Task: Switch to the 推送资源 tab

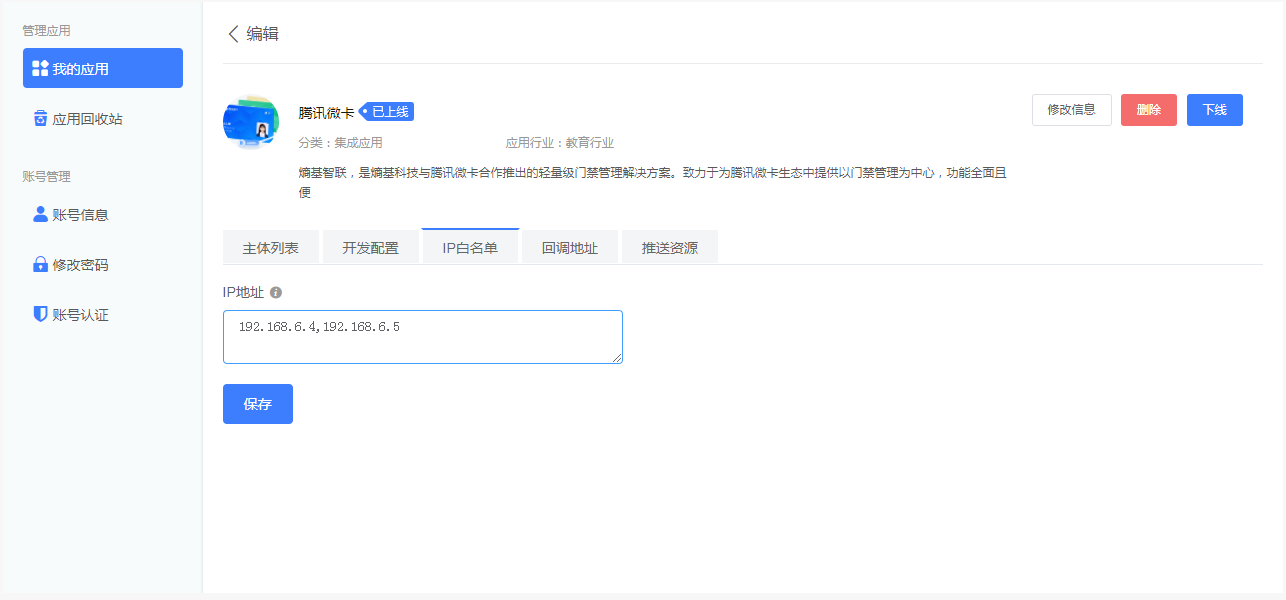Action: (x=670, y=246)
